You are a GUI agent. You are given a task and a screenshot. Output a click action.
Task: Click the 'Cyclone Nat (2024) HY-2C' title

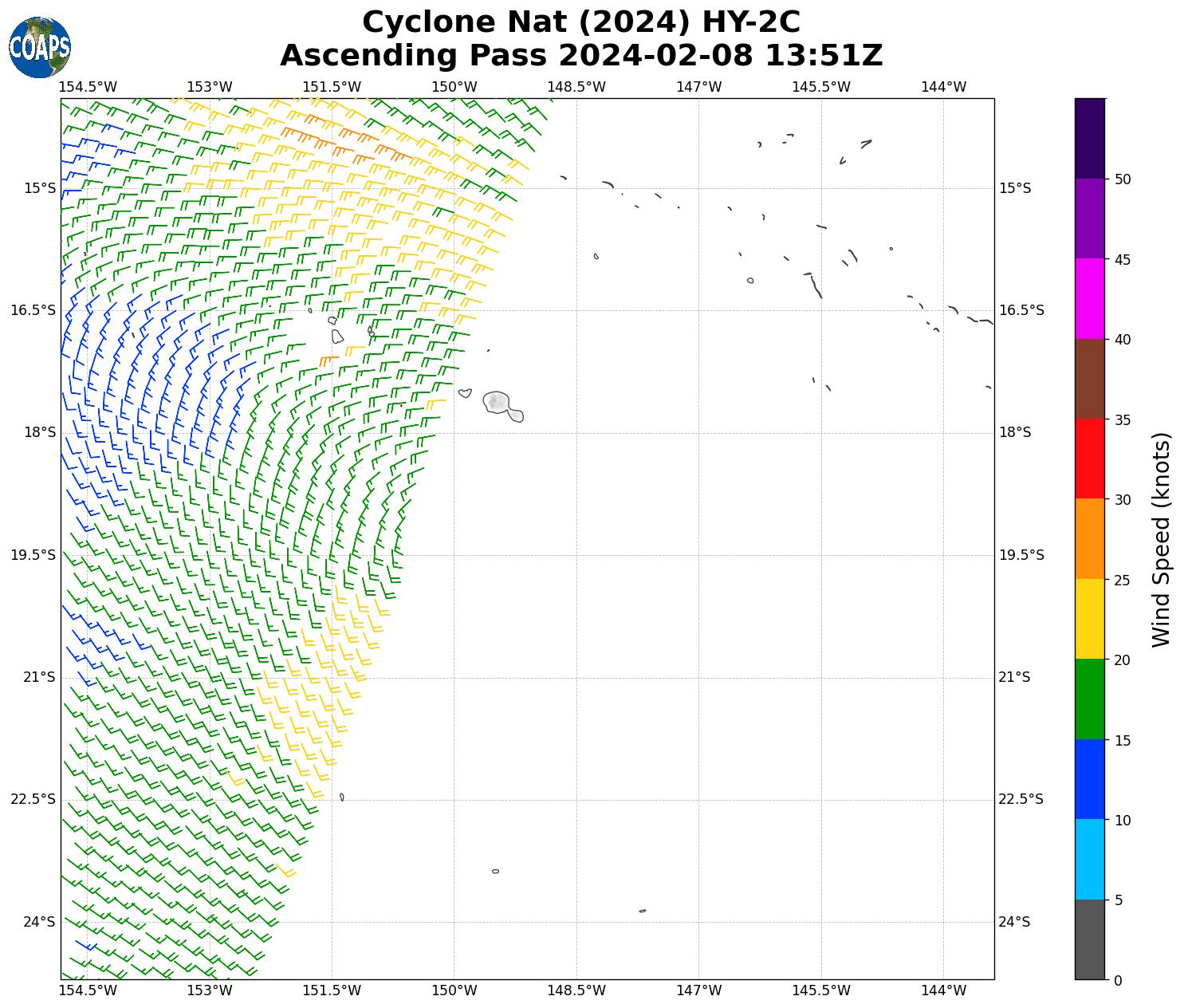click(x=580, y=22)
